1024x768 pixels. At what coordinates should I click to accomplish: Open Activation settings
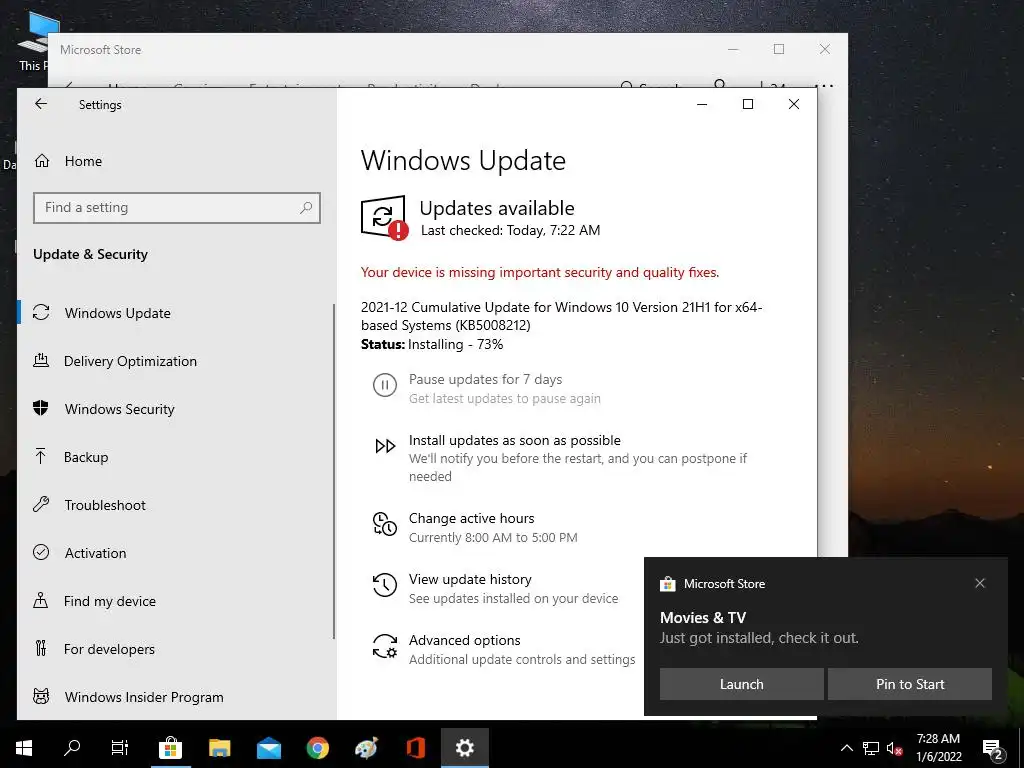coord(95,553)
